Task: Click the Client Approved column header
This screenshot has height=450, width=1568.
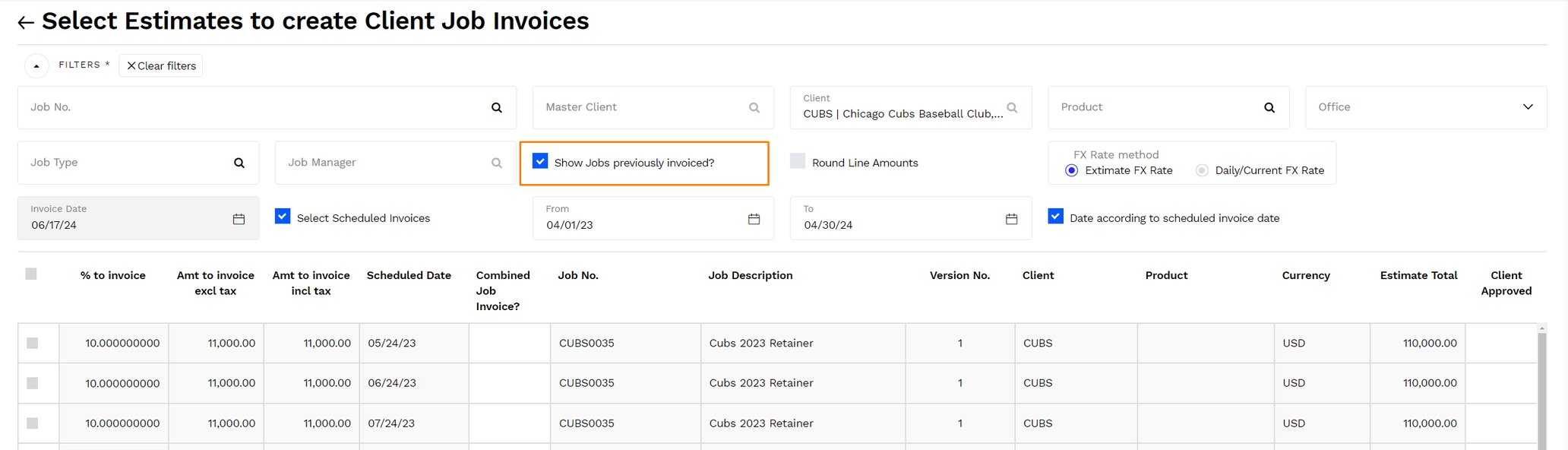Action: (x=1506, y=283)
